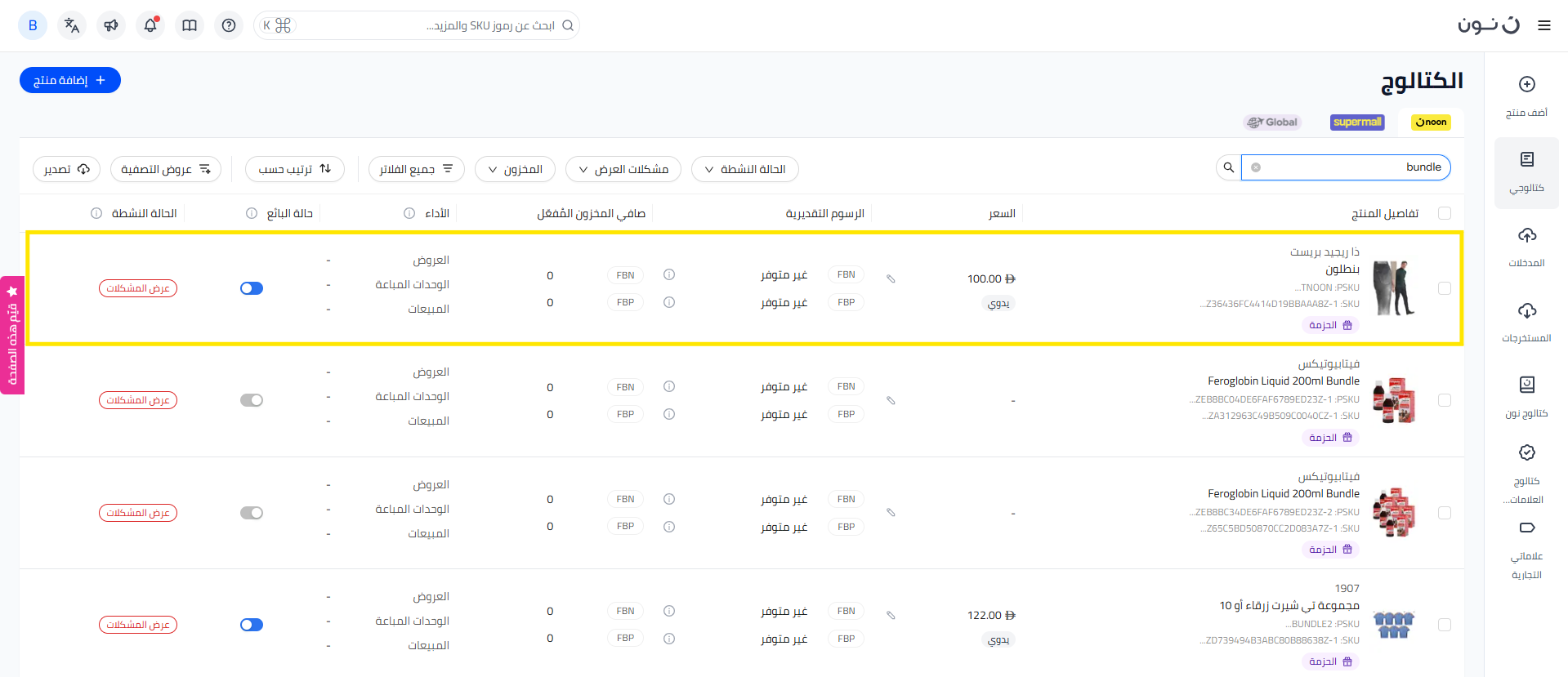
Task: Click the تصدير export button
Action: [x=66, y=169]
